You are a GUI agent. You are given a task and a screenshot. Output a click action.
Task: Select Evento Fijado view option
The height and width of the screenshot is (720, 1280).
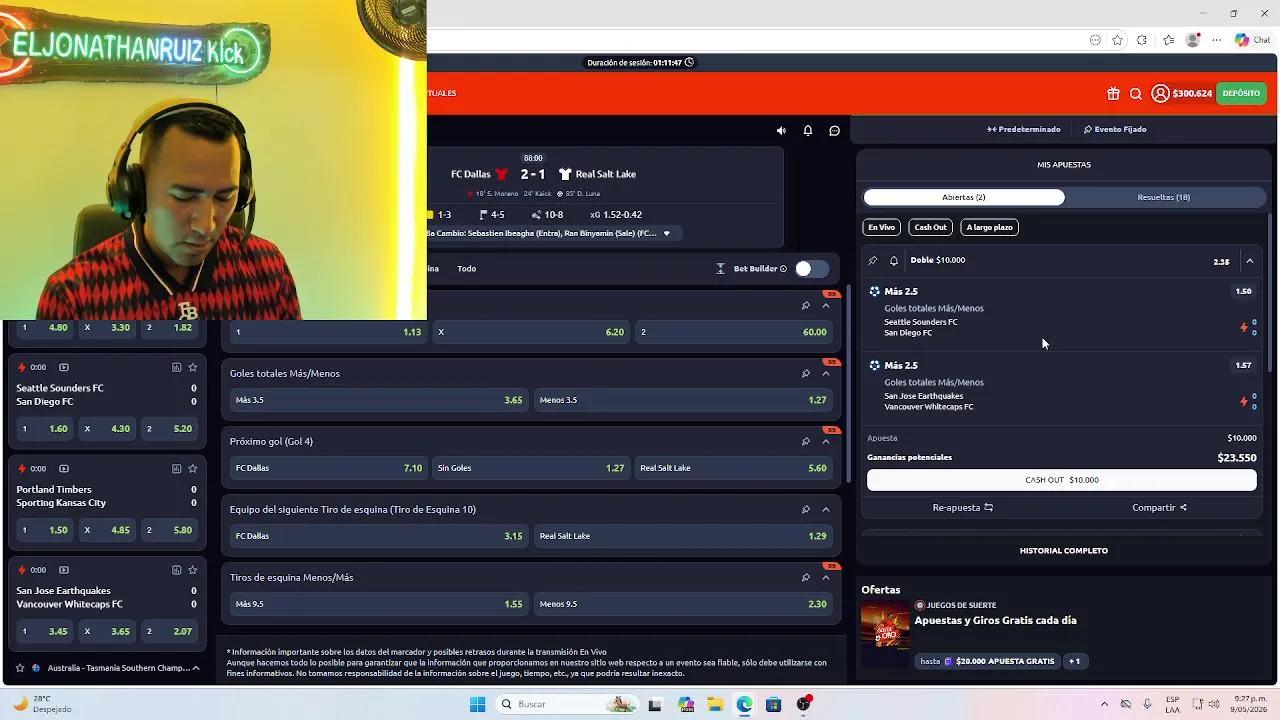click(x=1115, y=129)
